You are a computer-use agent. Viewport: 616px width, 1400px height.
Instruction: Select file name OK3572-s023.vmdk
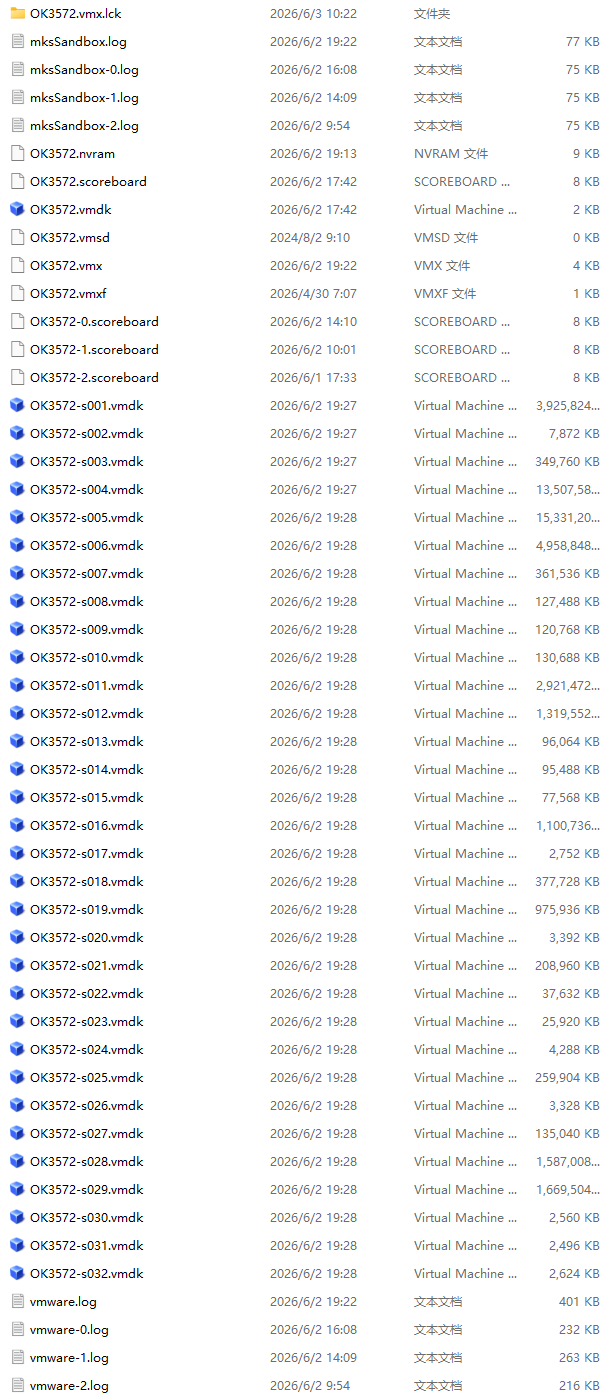coord(87,1022)
